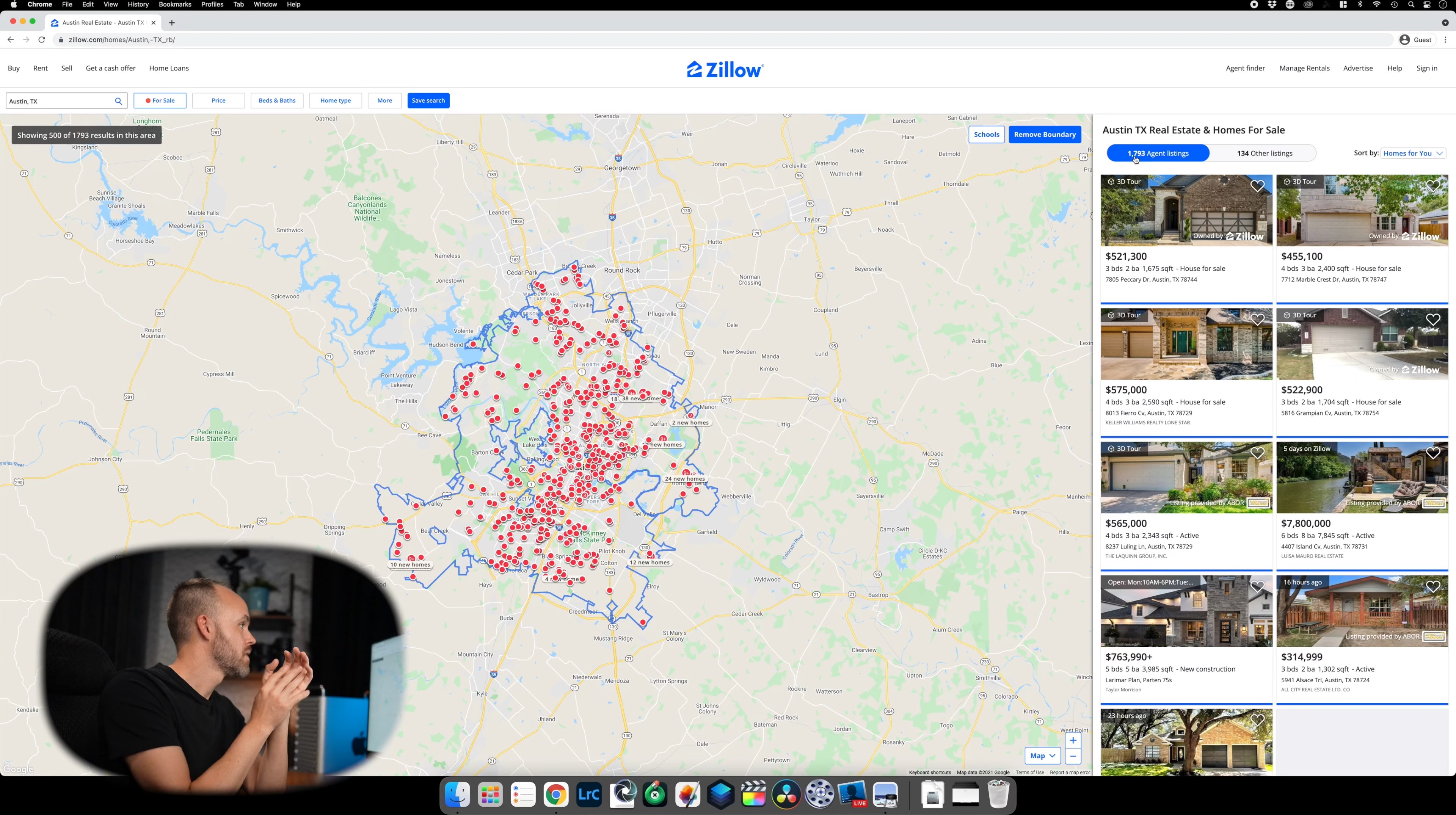Open the History menu in menu bar
Image resolution: width=1456 pixels, height=815 pixels.
pyautogui.click(x=138, y=5)
